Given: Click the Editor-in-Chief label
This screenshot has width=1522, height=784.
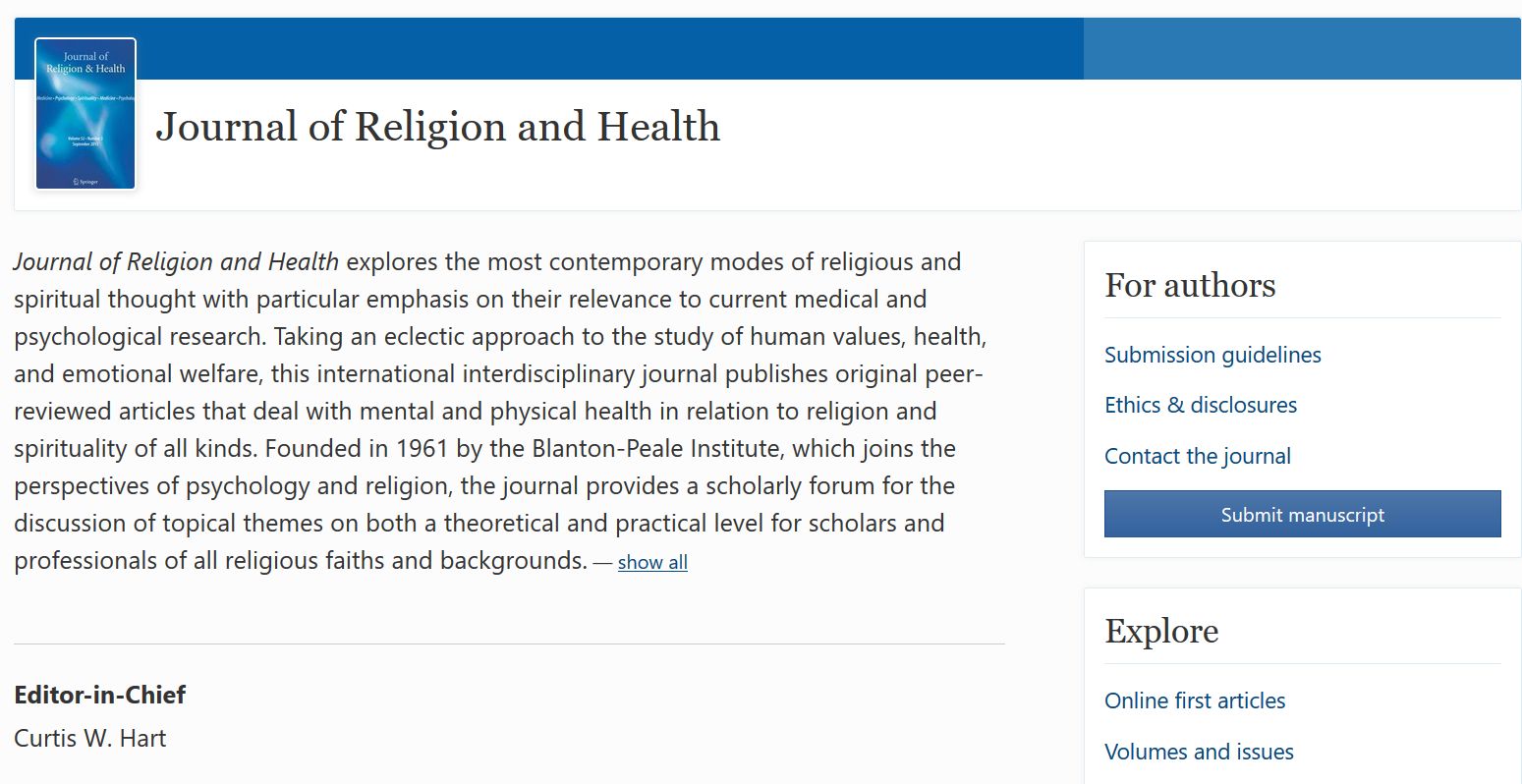Looking at the screenshot, I should (99, 695).
